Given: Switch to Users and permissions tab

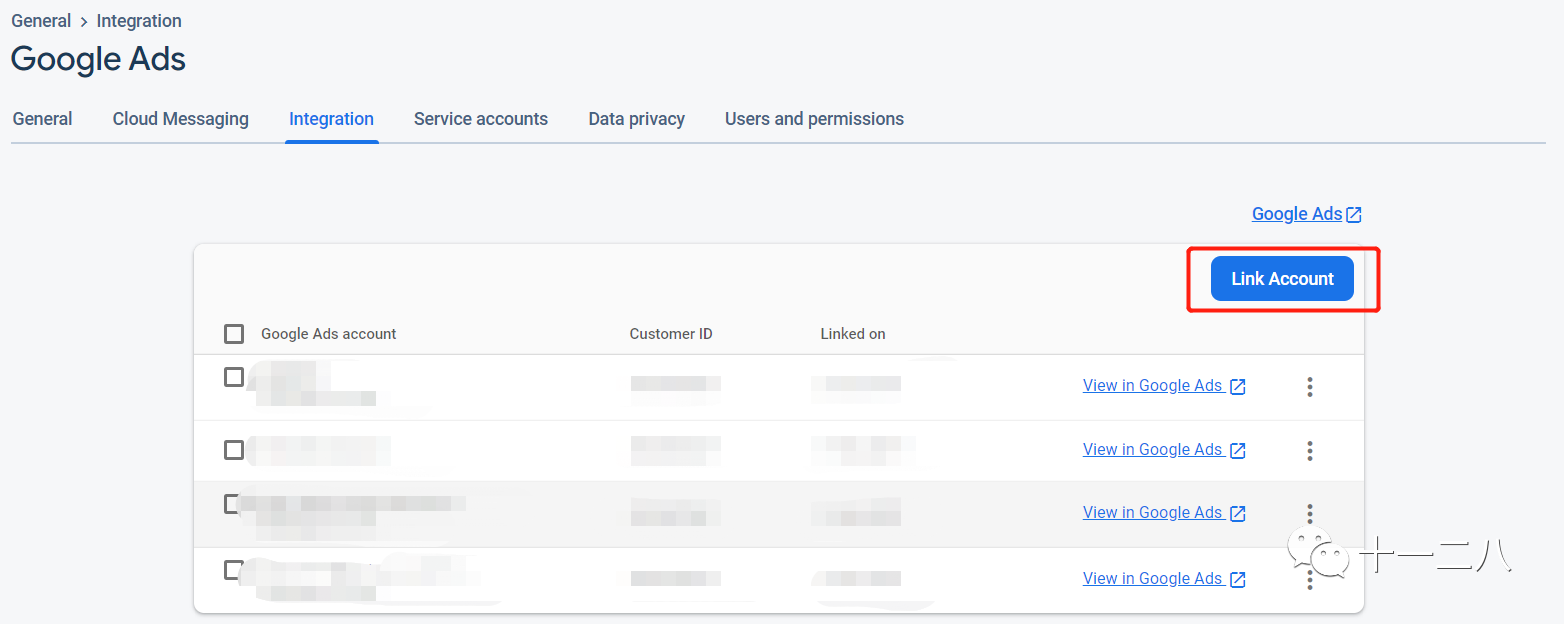Looking at the screenshot, I should tap(814, 119).
